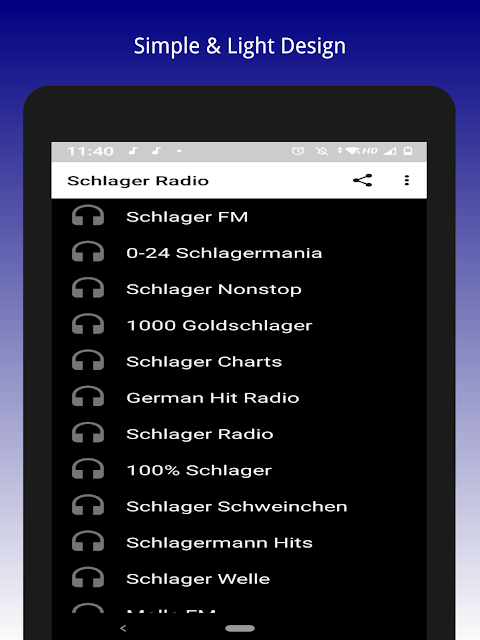The image size is (480, 640).
Task: Tap the home pill navigation handle
Action: pos(240,628)
